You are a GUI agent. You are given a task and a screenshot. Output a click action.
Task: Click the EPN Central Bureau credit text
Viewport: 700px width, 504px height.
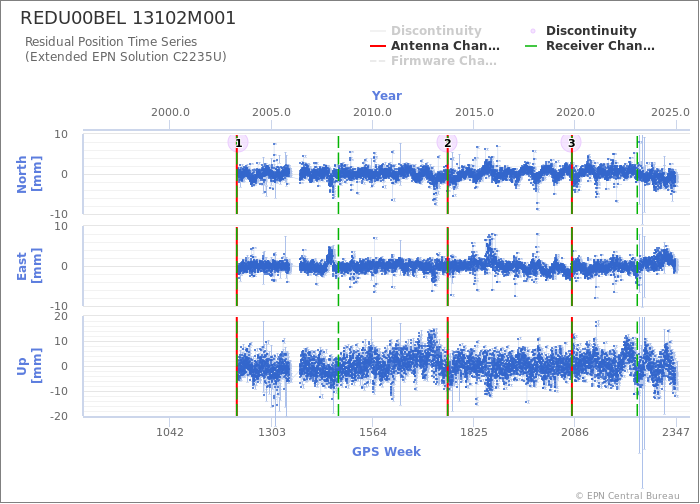628,496
